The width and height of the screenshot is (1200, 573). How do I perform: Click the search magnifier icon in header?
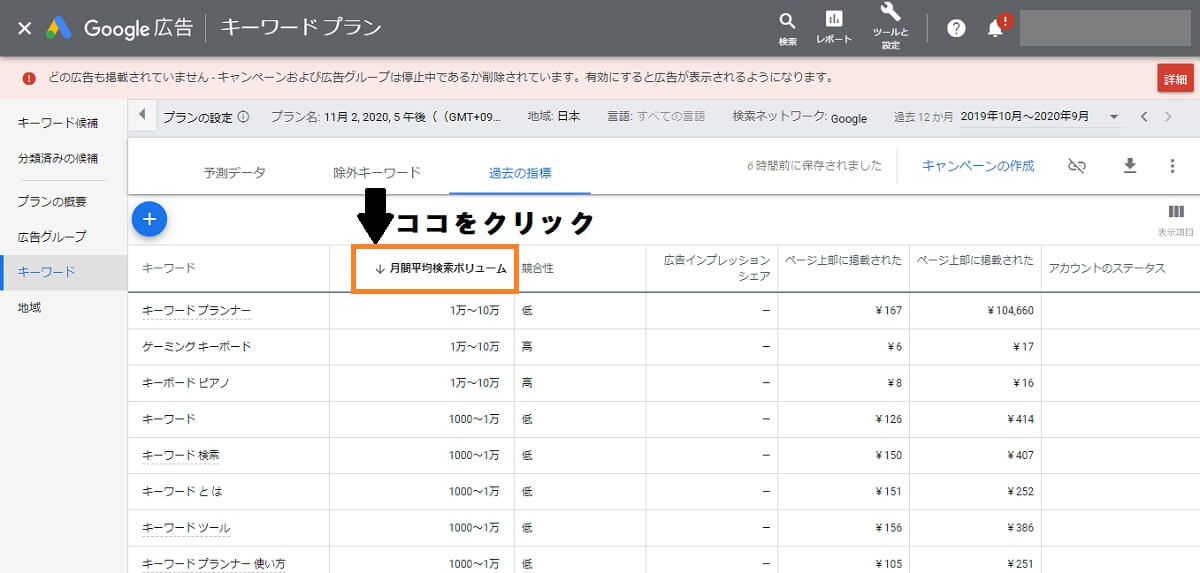[x=787, y=22]
